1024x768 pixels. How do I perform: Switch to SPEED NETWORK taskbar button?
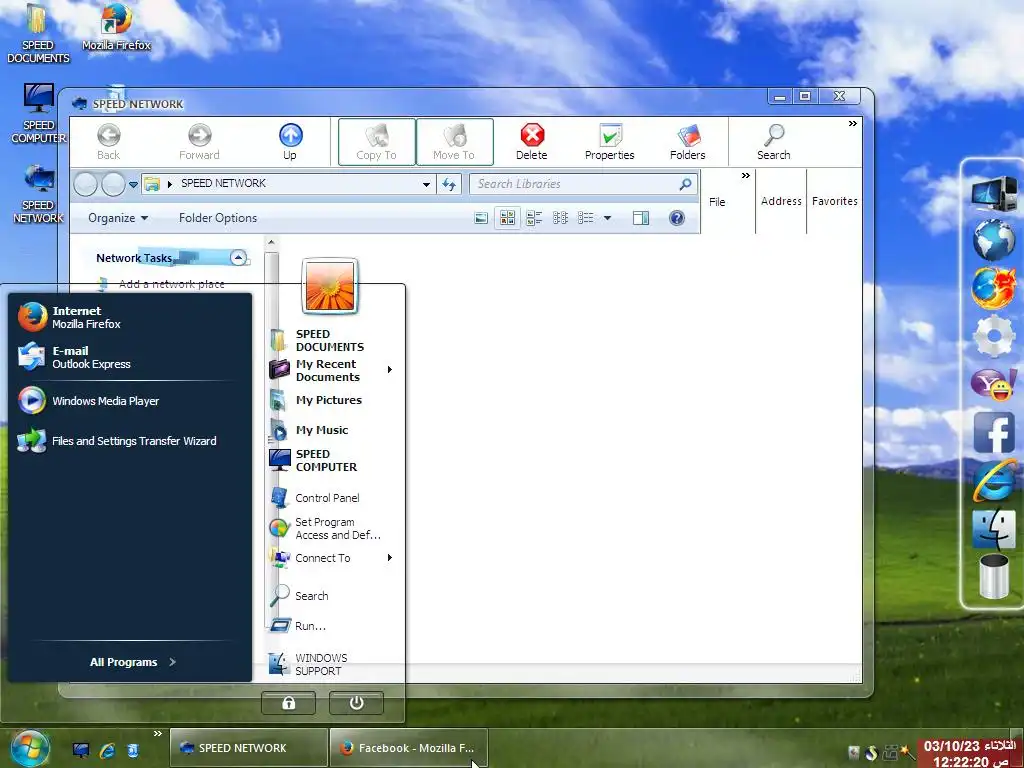[249, 748]
